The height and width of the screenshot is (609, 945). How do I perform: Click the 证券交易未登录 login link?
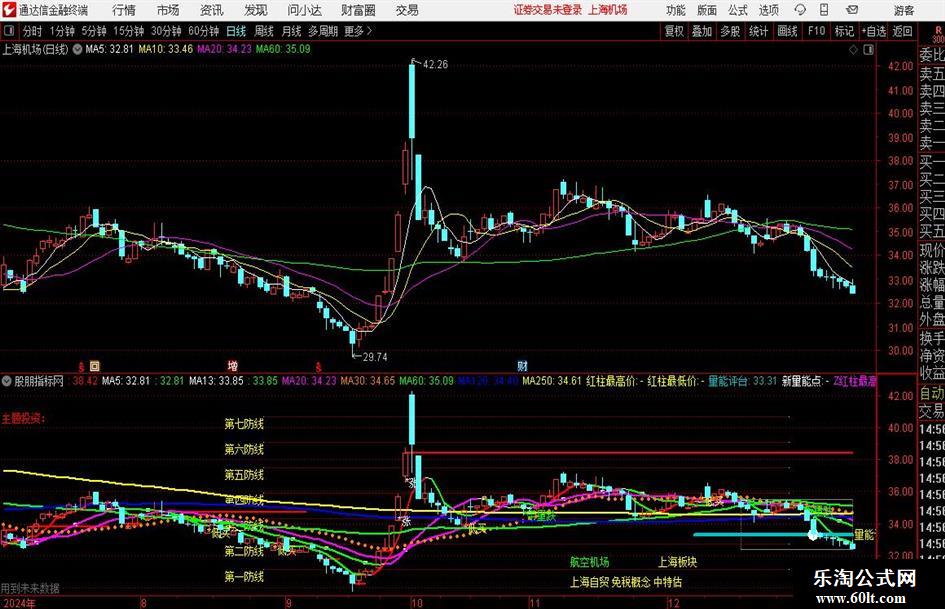[548, 10]
